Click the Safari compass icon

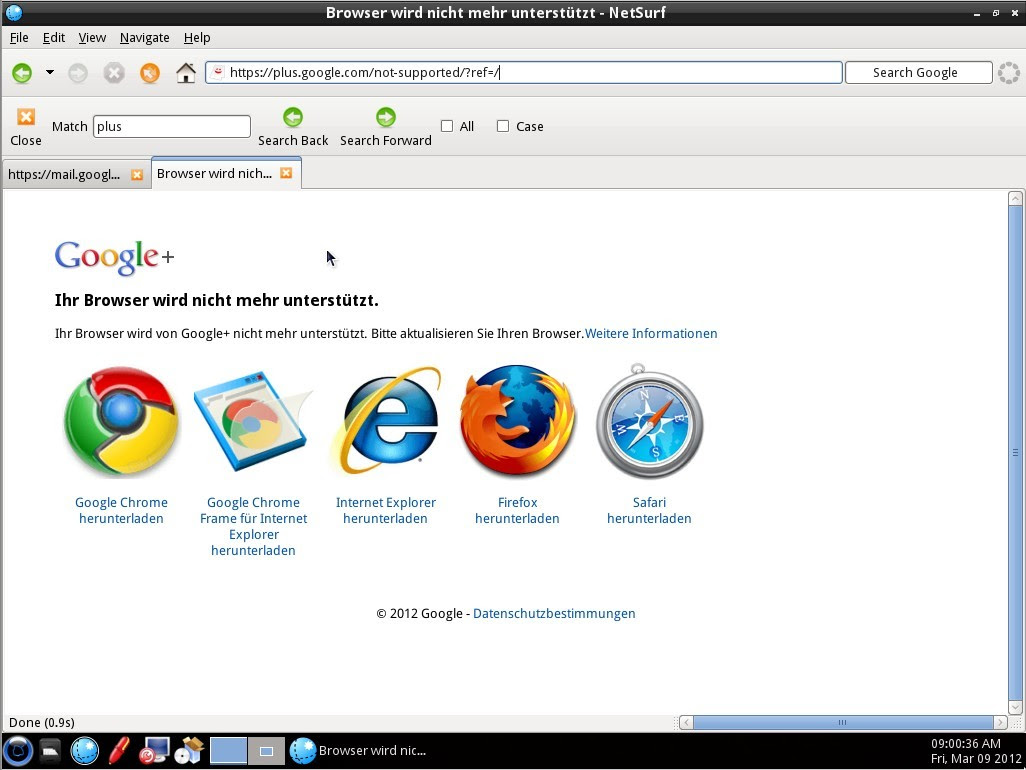click(649, 421)
